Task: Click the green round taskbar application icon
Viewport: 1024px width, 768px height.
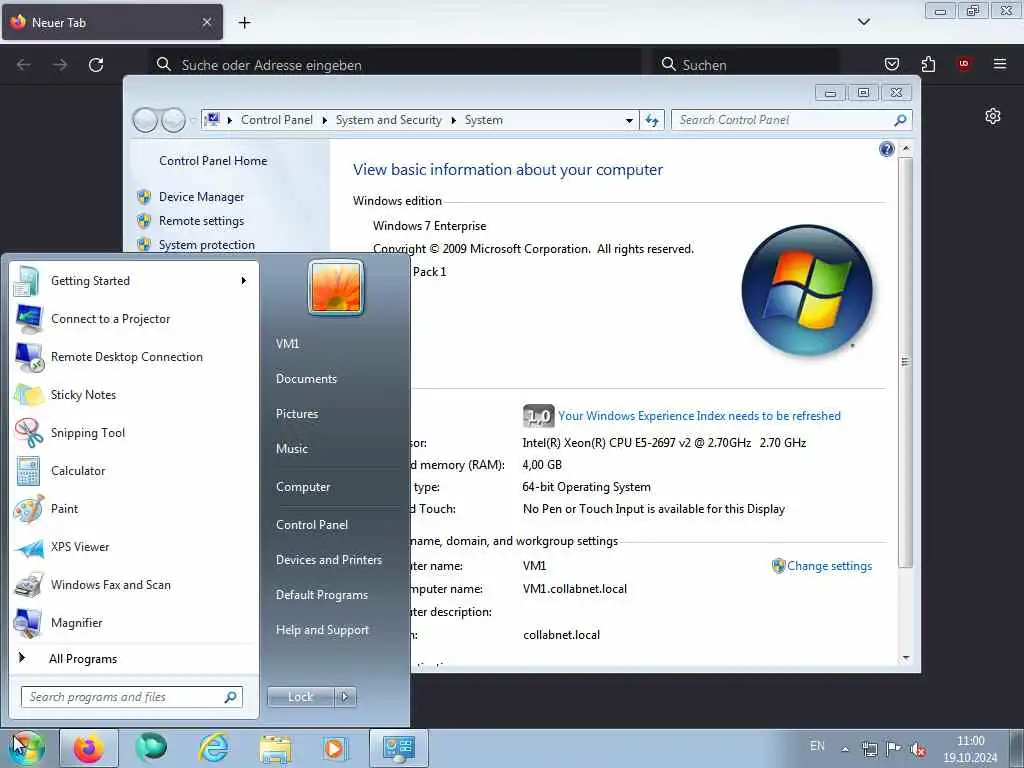Action: [151, 747]
